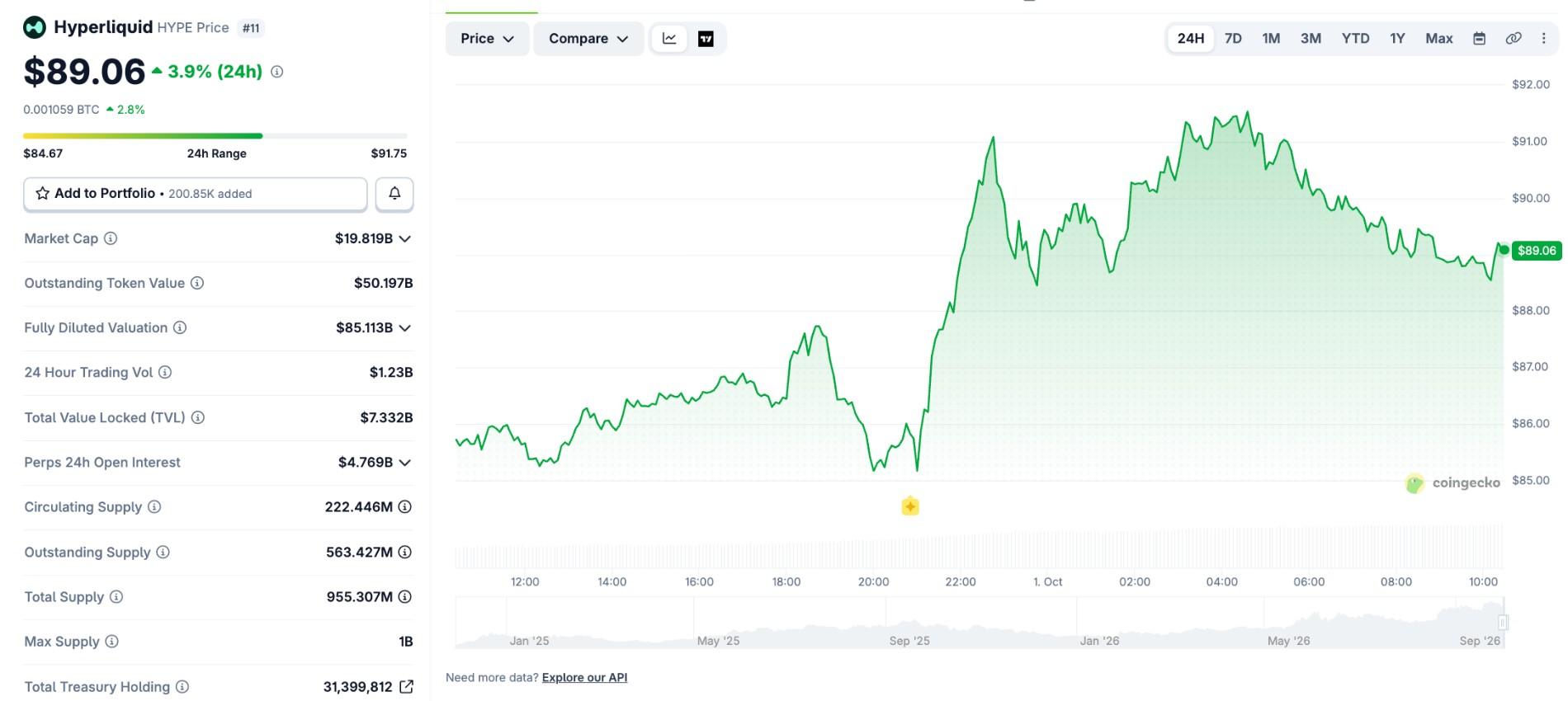Click the Hyperliquid logo icon
1568x701 pixels.
click(35, 27)
